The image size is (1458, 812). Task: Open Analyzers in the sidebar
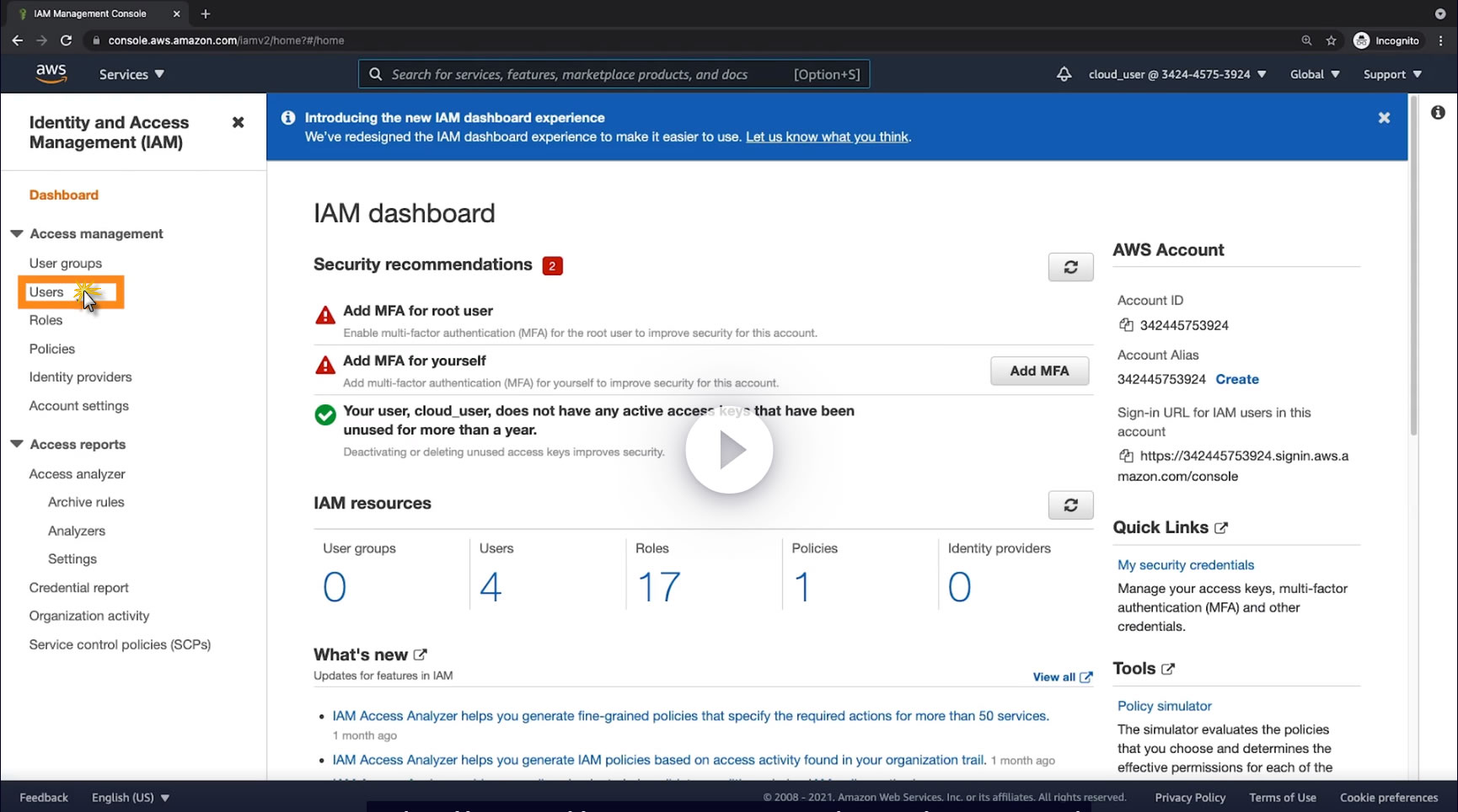(77, 531)
